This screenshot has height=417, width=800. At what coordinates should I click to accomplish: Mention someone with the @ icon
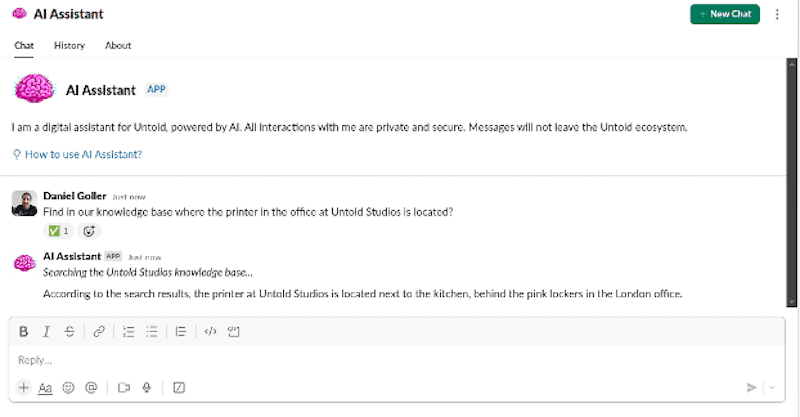[92, 388]
